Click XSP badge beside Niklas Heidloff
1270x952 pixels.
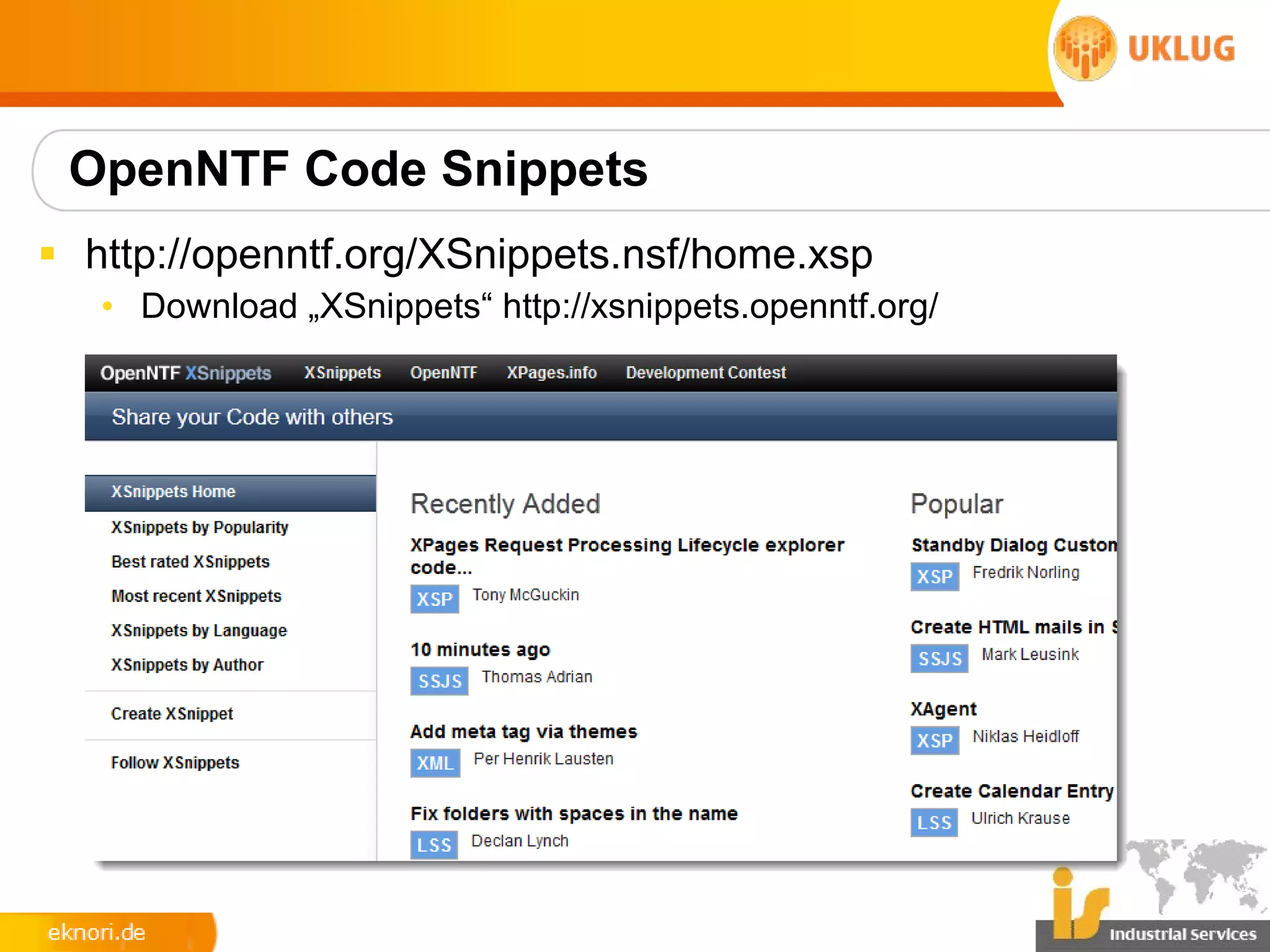[935, 740]
